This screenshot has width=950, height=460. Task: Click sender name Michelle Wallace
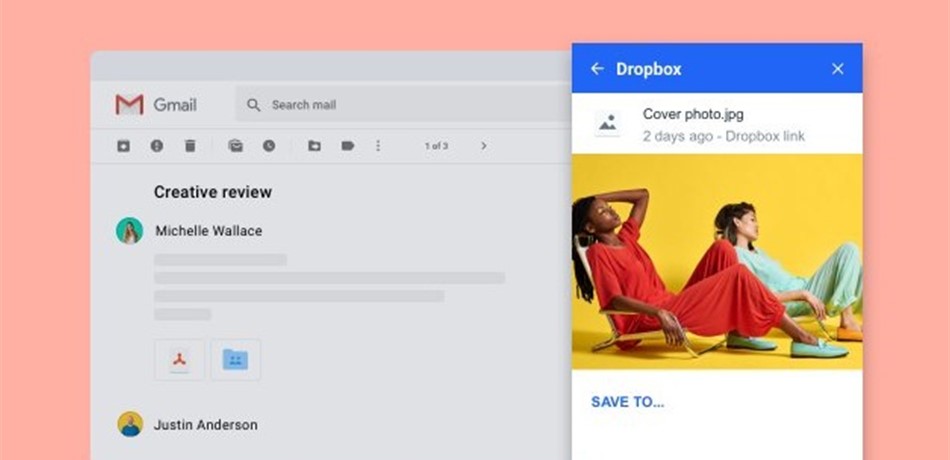pos(209,231)
